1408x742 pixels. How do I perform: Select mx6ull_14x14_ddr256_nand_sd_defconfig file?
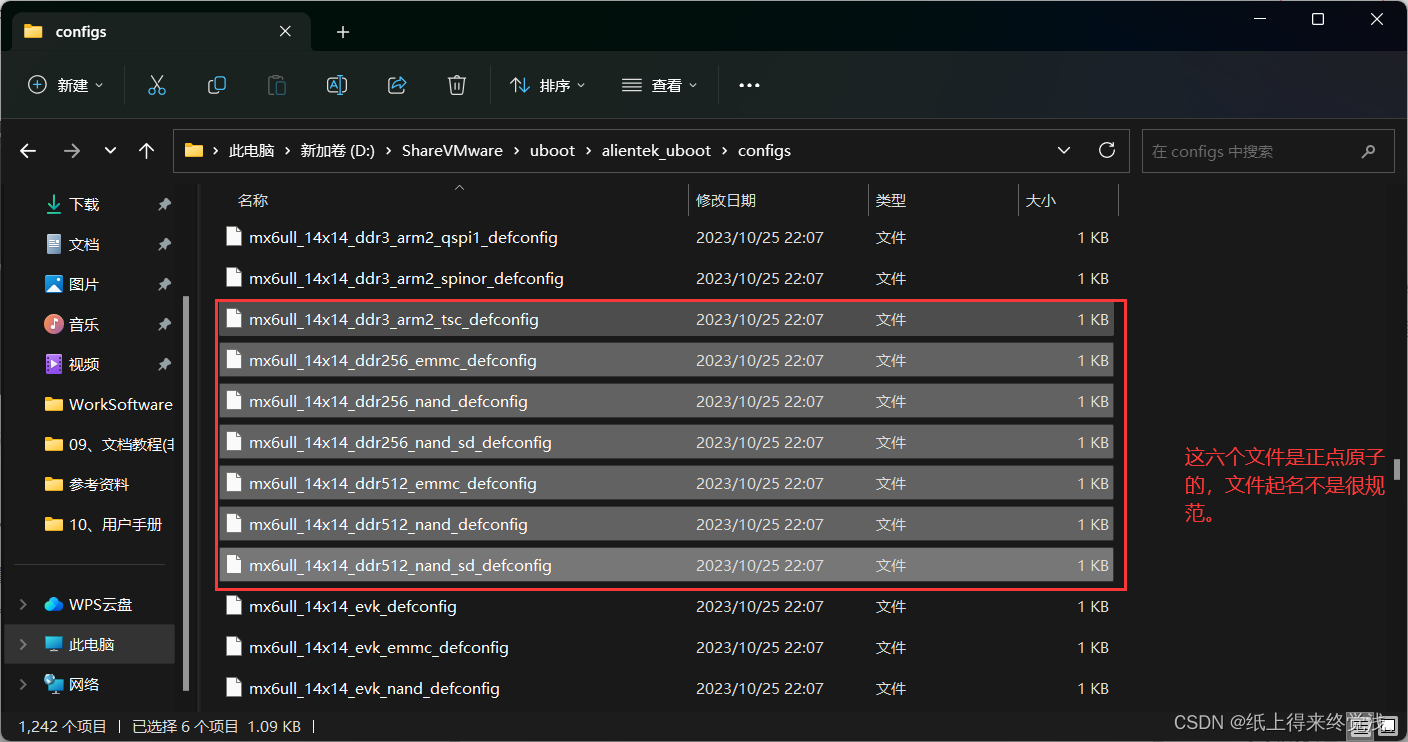click(x=666, y=442)
